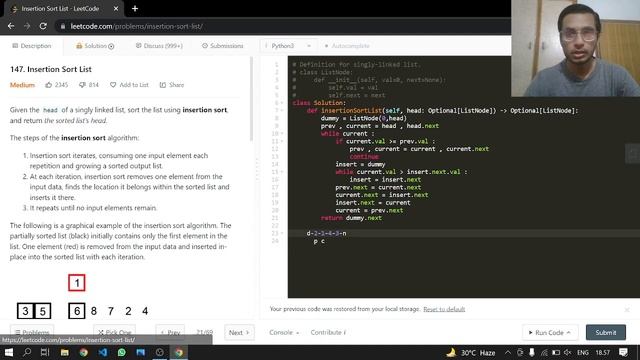The image size is (640, 360).
Task: Go back in browser history
Action: coord(11,26)
